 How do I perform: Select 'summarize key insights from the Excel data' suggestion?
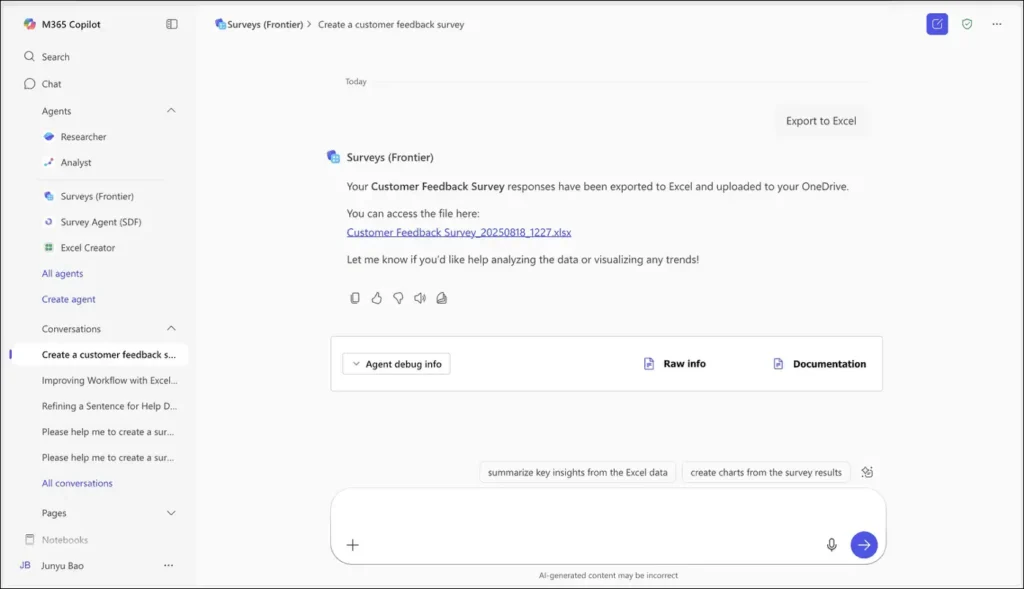(x=577, y=472)
